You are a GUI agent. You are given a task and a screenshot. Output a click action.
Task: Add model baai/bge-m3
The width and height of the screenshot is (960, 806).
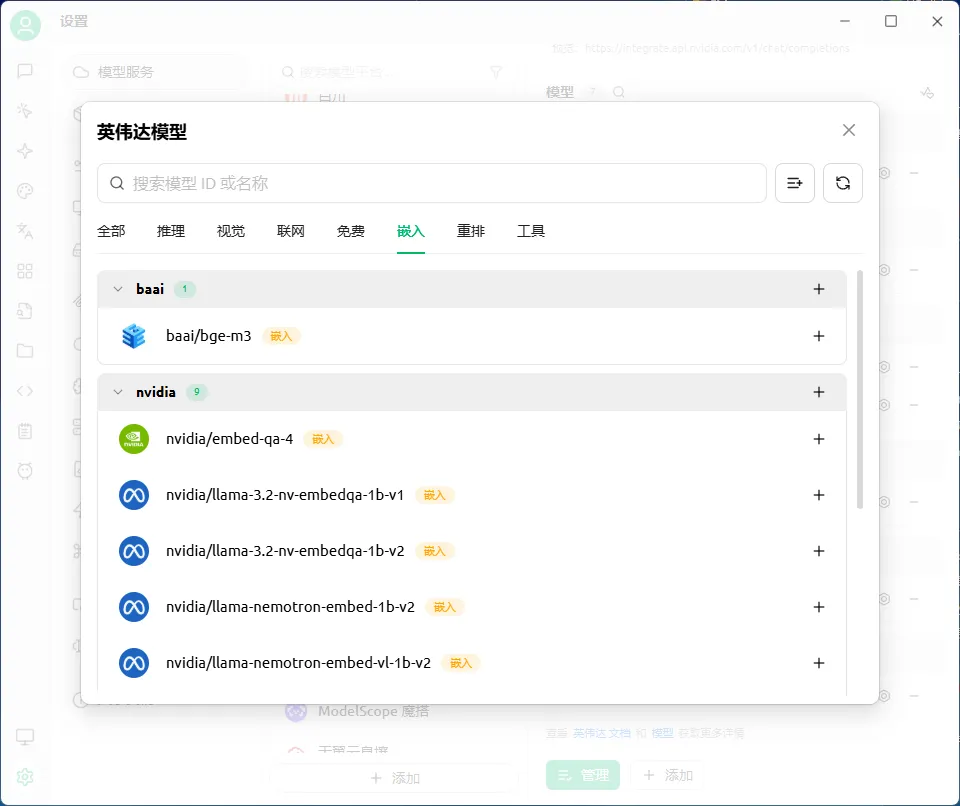pos(819,336)
